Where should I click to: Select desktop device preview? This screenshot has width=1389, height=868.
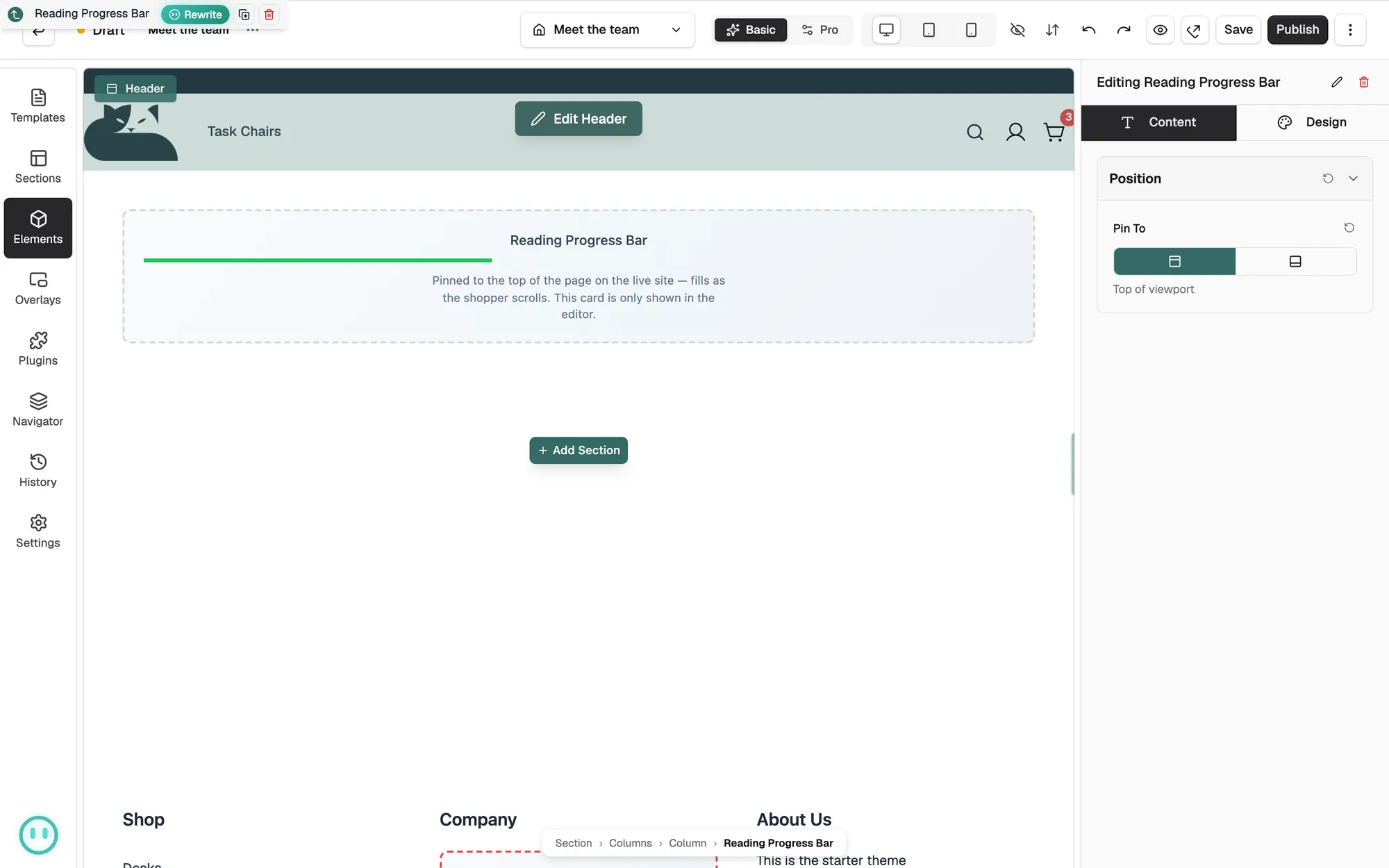pyautogui.click(x=886, y=30)
